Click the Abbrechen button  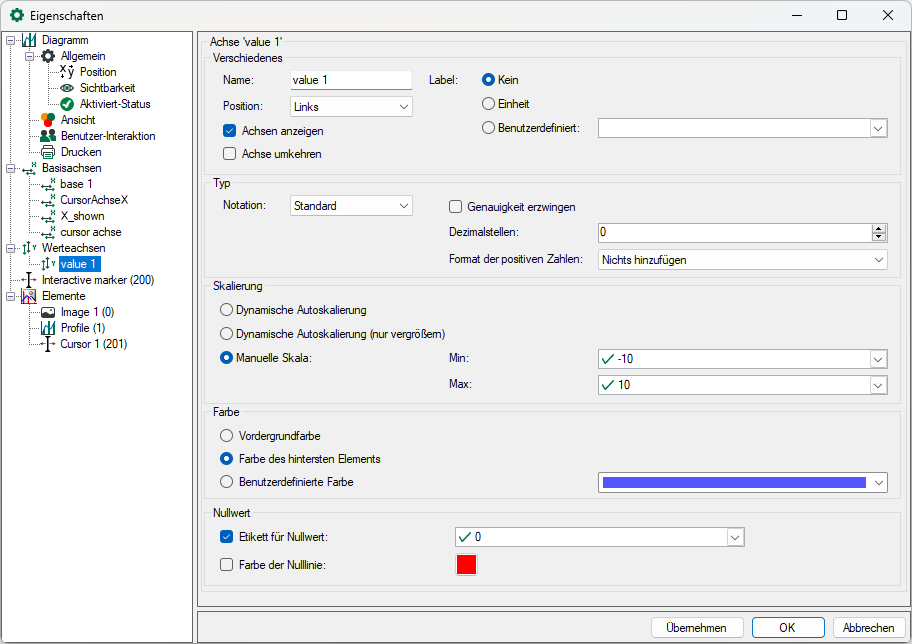(x=868, y=628)
